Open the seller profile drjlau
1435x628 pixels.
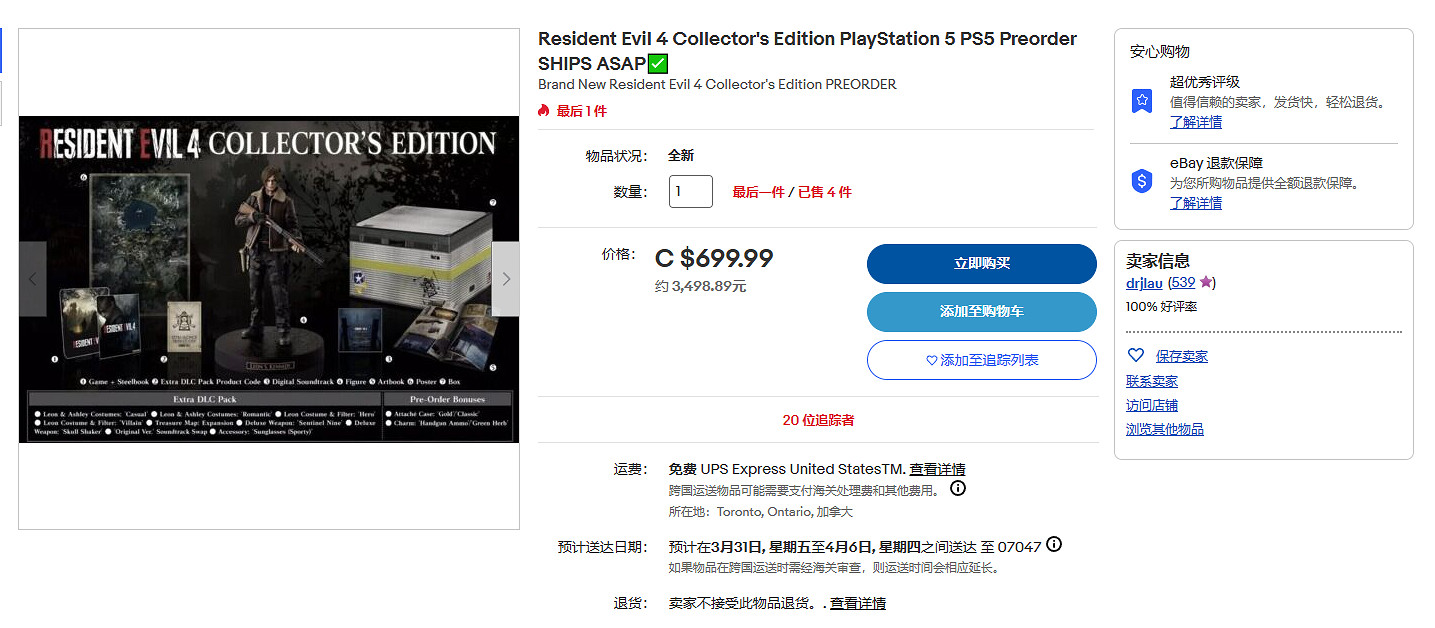pos(1143,282)
